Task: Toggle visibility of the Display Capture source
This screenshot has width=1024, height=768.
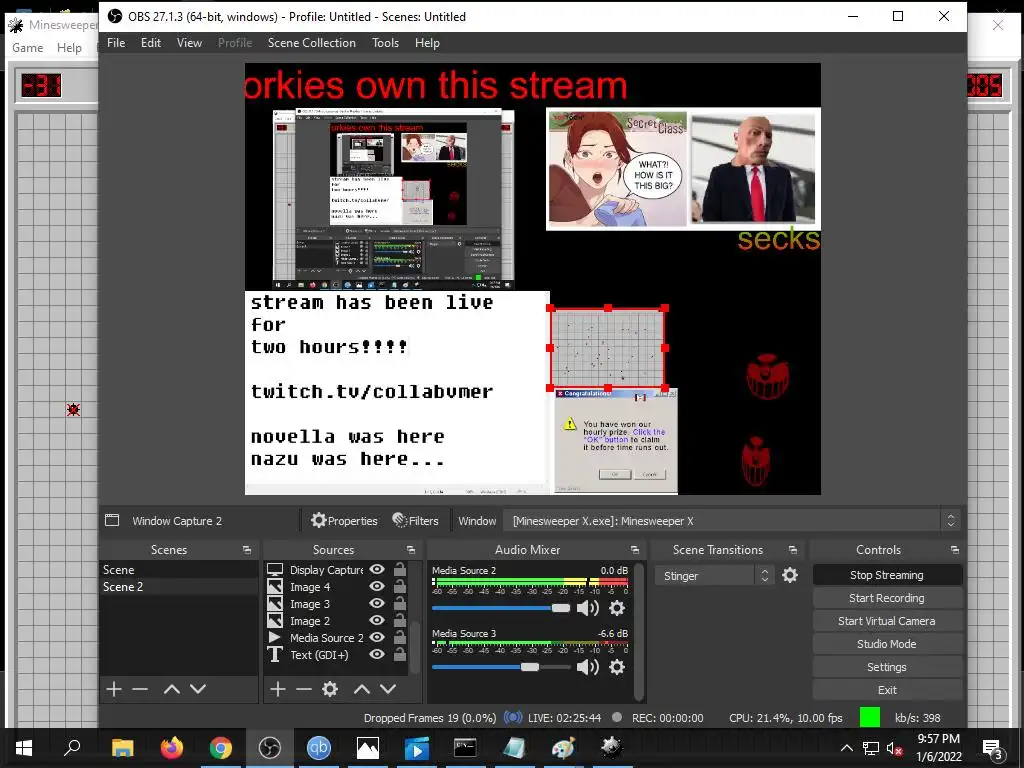Action: point(377,569)
